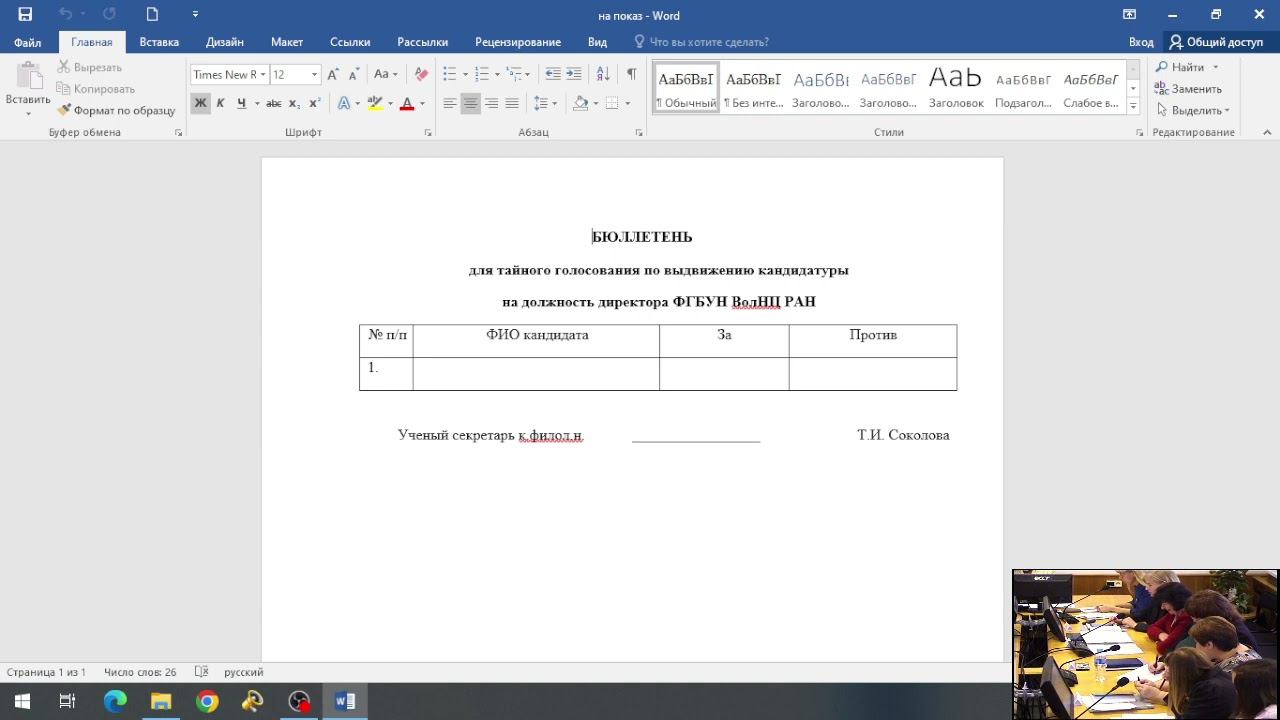Screen dimensions: 1280x720
Task: Decrease paragraph indent
Action: click(x=552, y=74)
